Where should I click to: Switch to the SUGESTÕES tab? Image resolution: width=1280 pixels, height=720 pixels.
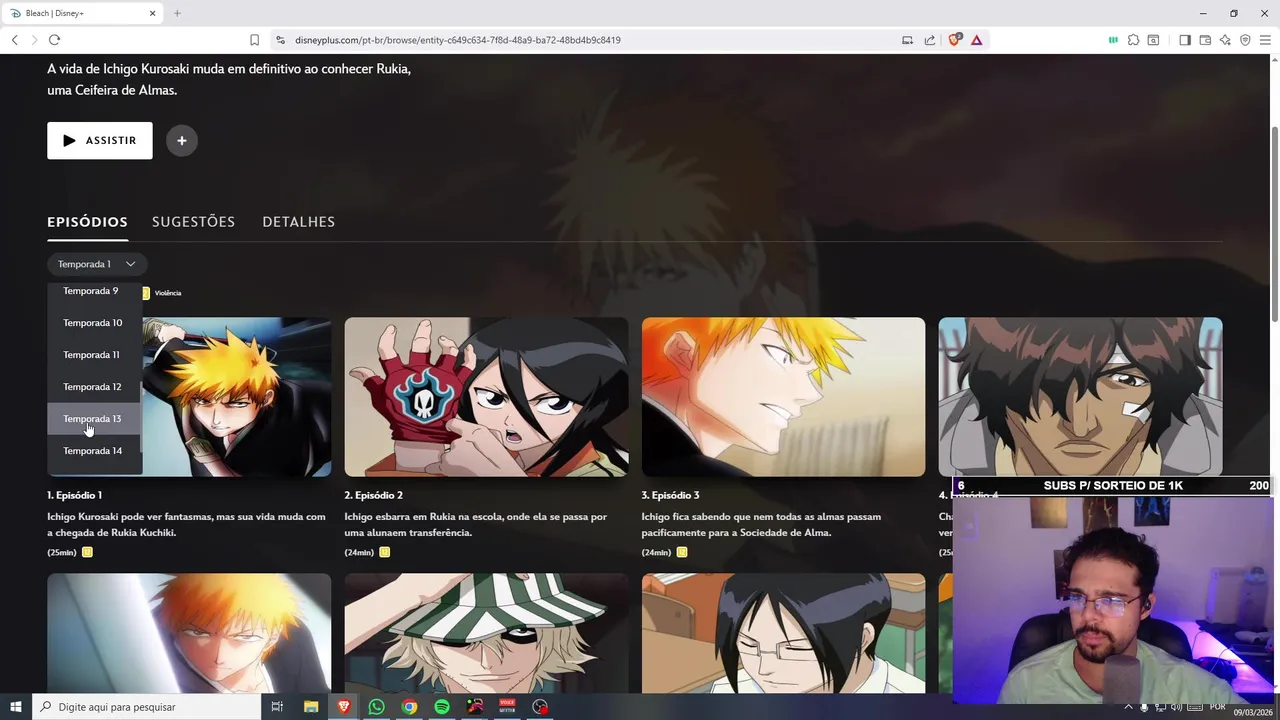(193, 222)
